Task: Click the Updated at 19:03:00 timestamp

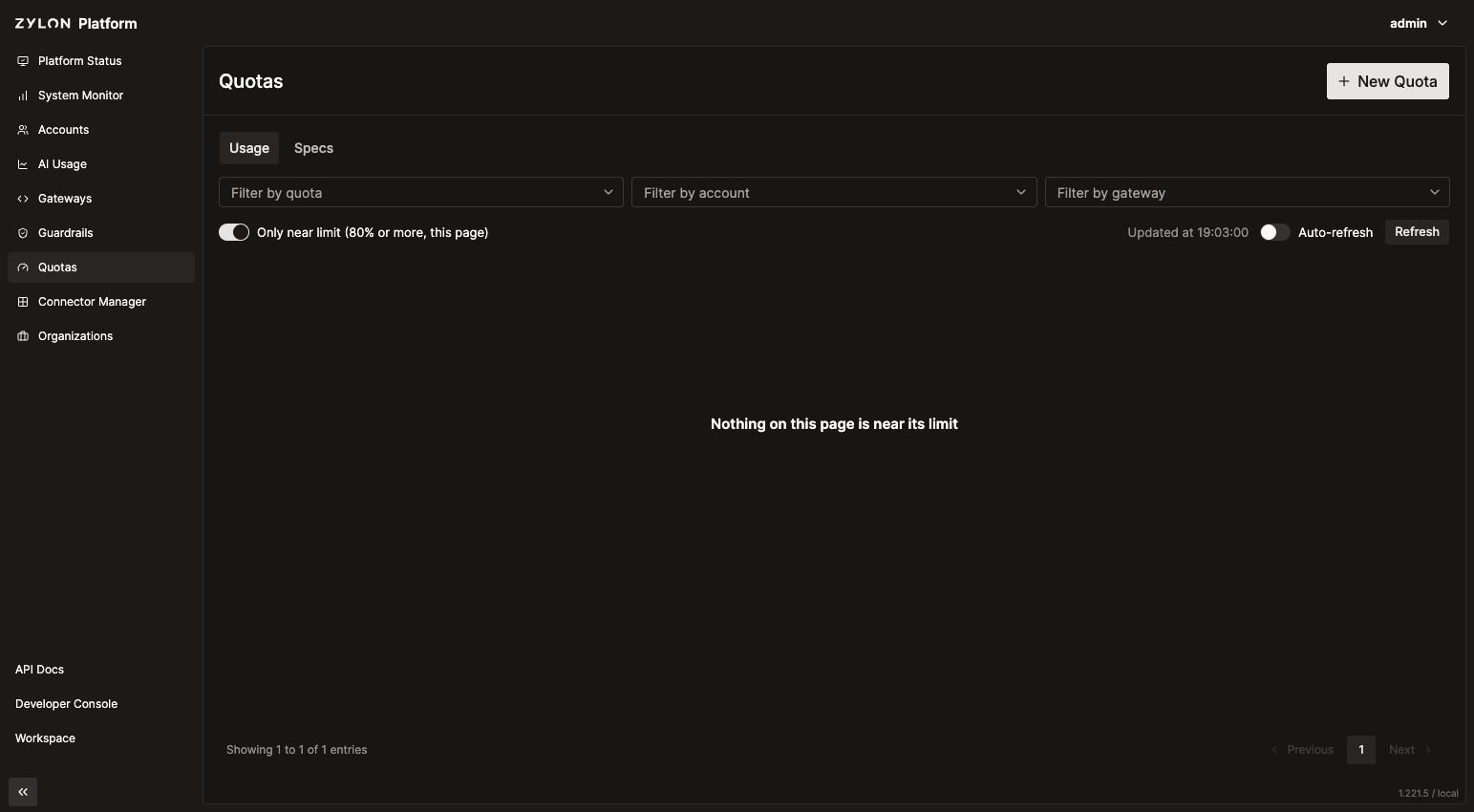Action: [x=1187, y=232]
